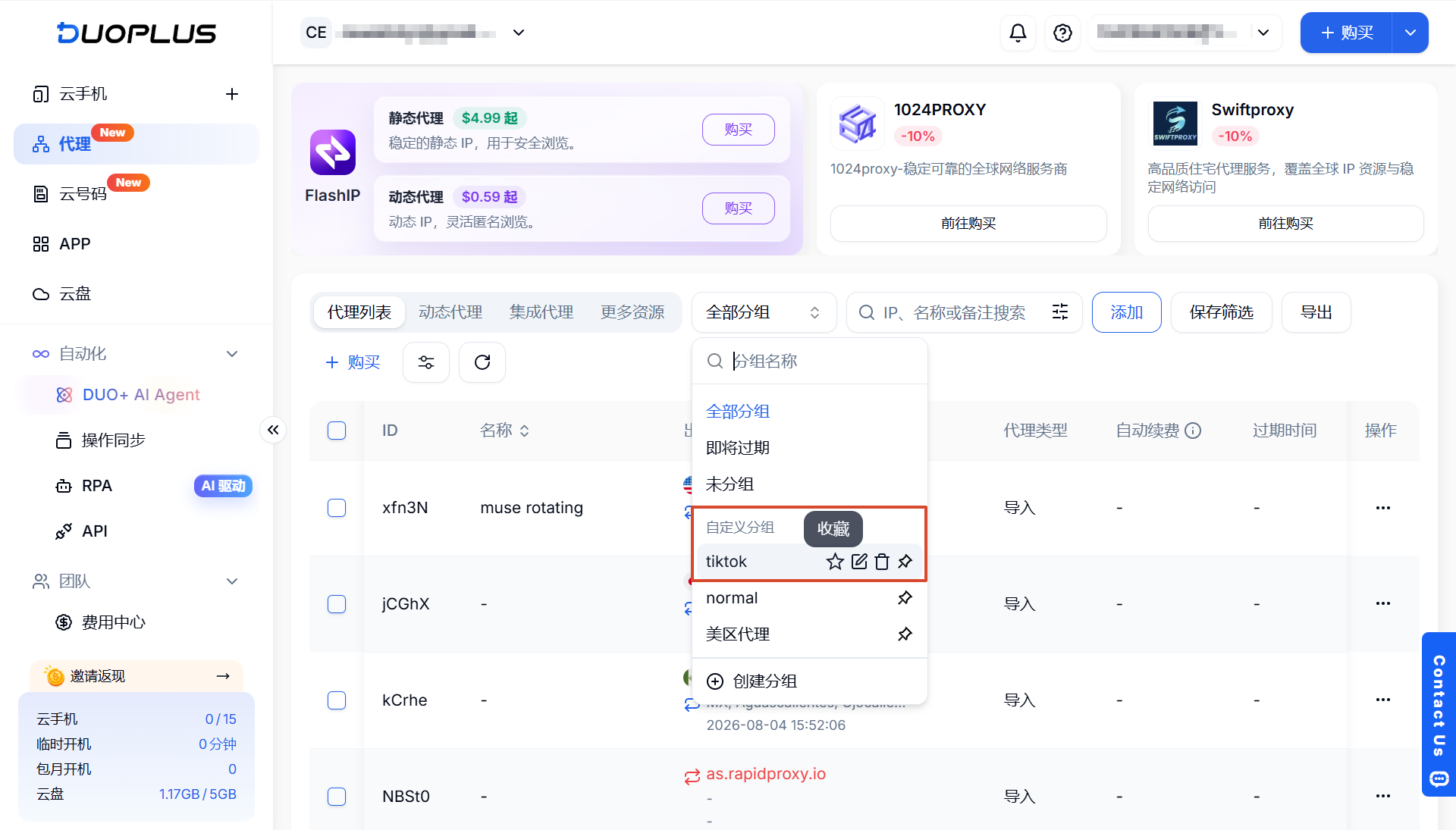Open advanced search filter icon

click(1060, 312)
